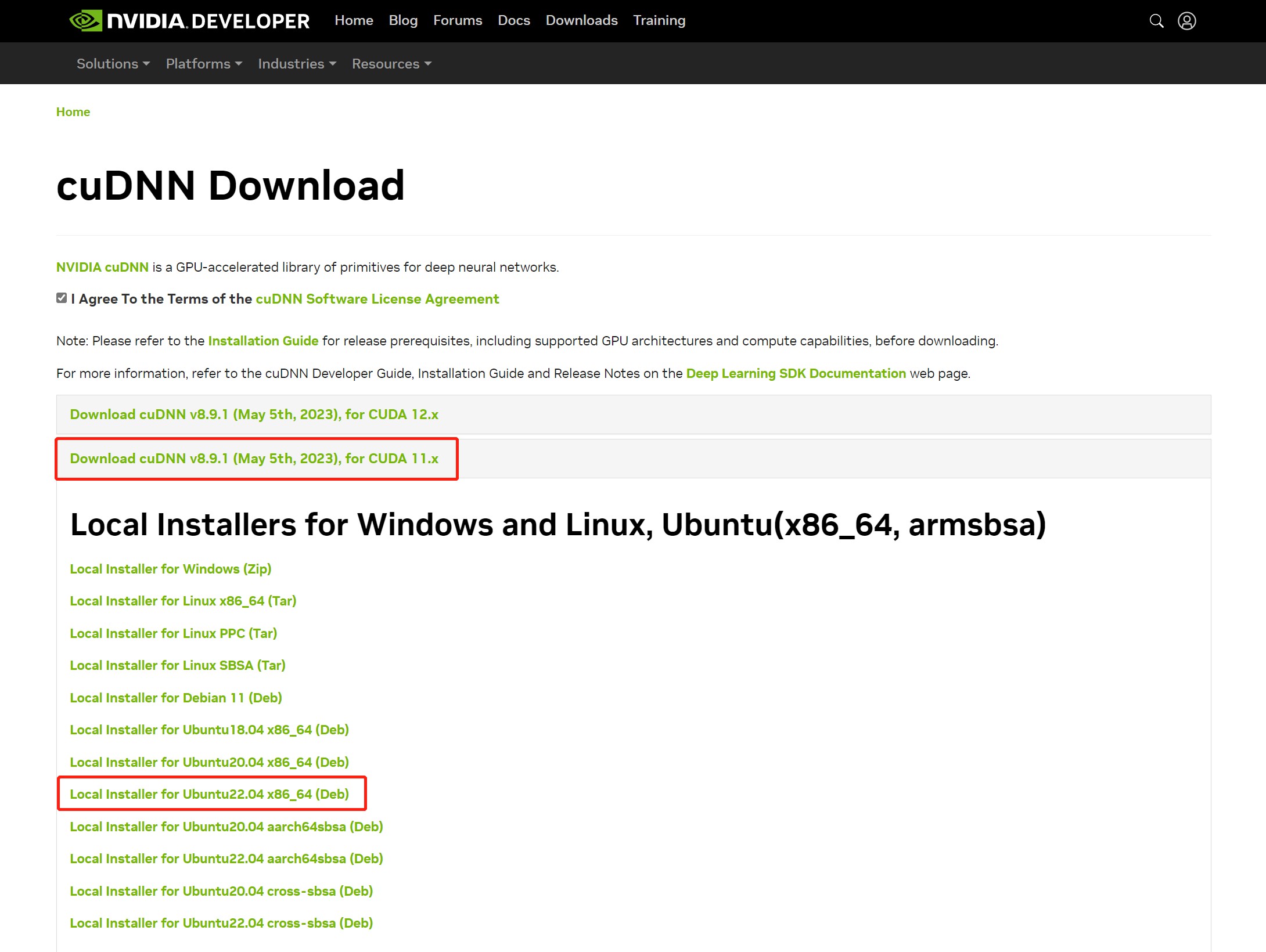Screen dimensions: 1266x952
Task: Expand the Solutions dropdown
Action: click(x=113, y=64)
